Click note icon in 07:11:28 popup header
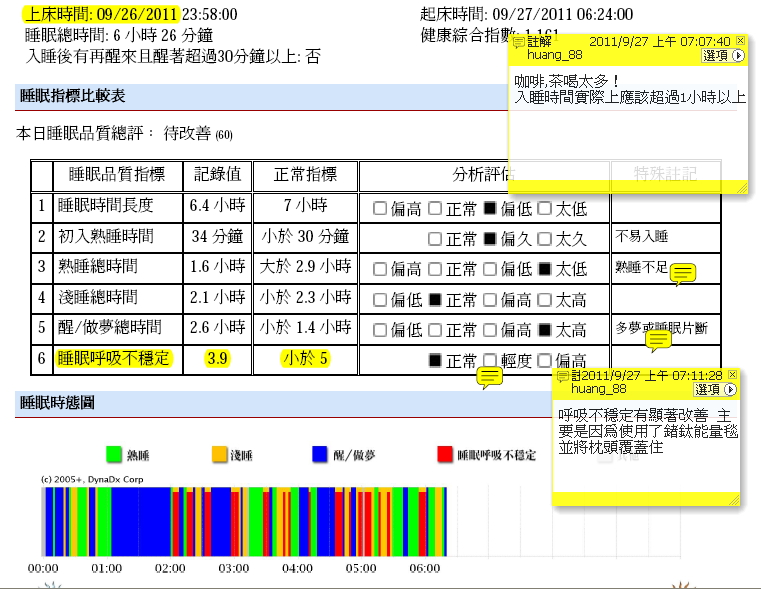Screen dimensions: 761x589 tap(563, 376)
